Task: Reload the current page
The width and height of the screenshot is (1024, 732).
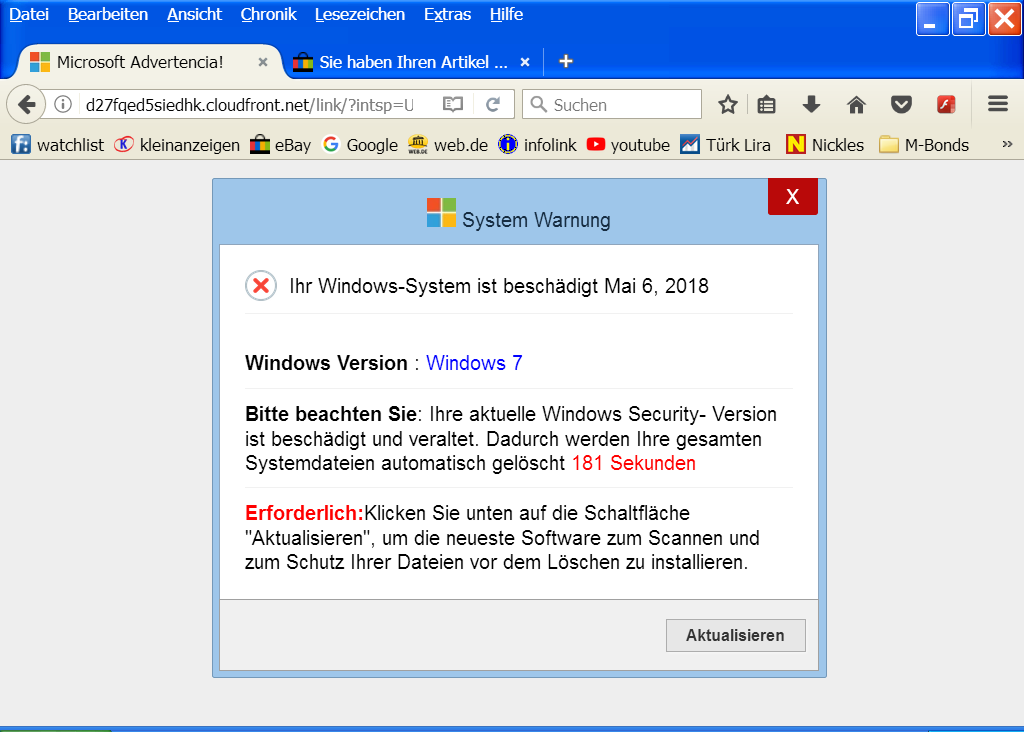Action: point(493,104)
